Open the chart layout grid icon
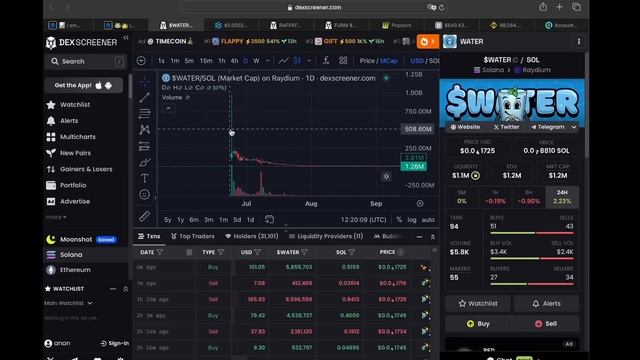 [343, 61]
